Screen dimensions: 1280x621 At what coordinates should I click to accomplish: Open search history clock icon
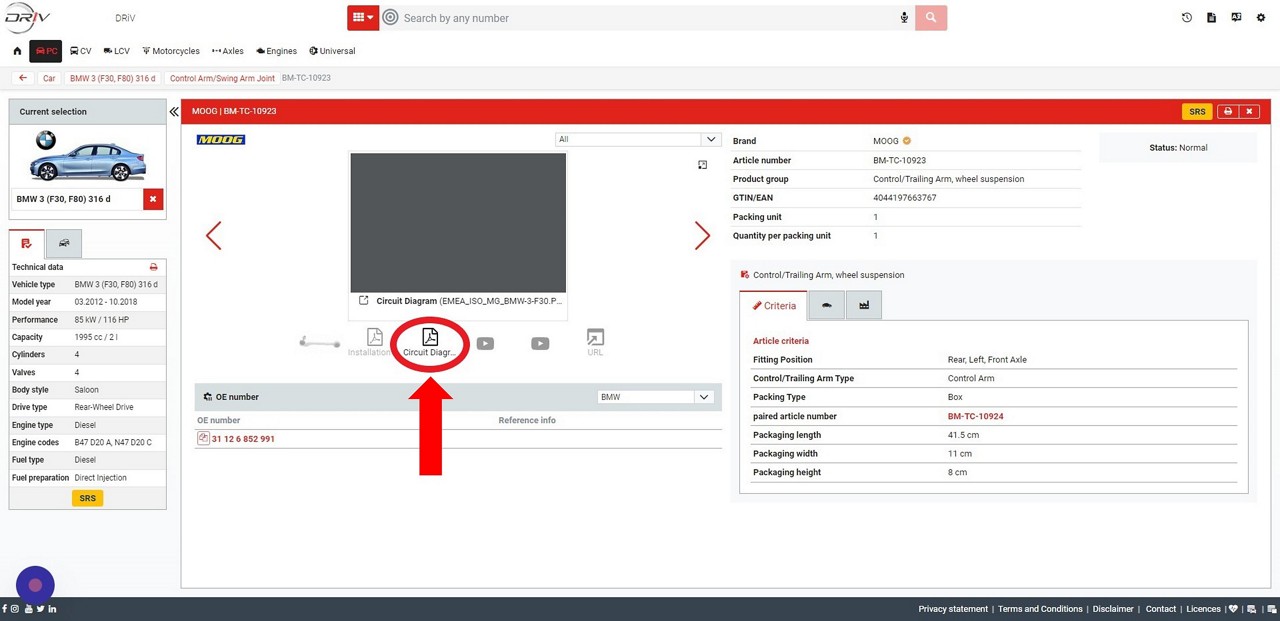1186,18
